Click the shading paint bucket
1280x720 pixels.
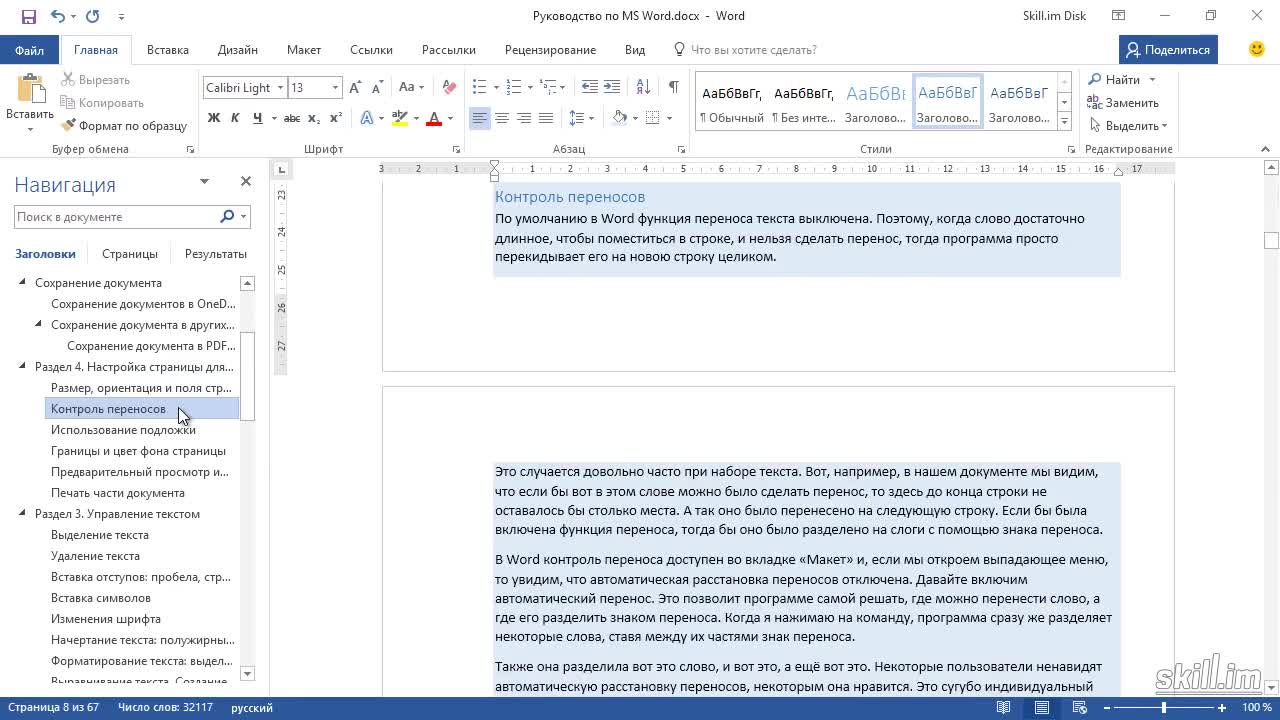[x=619, y=118]
